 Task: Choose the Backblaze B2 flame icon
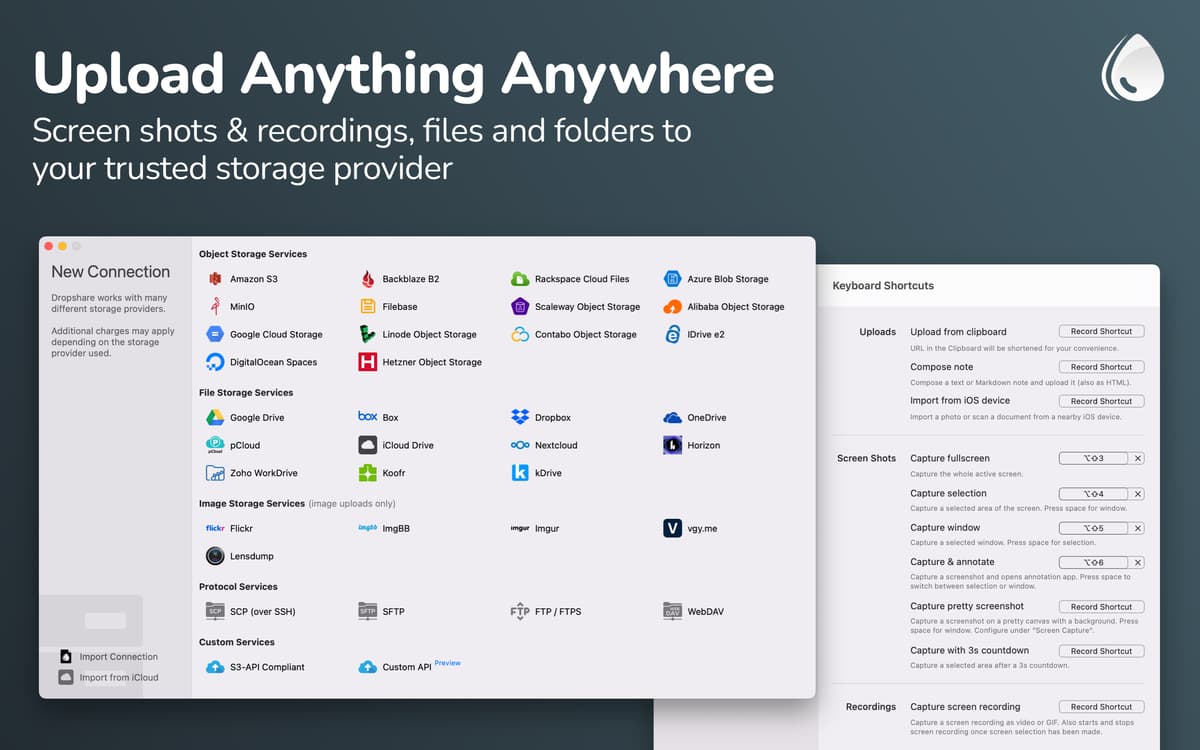[x=367, y=279]
